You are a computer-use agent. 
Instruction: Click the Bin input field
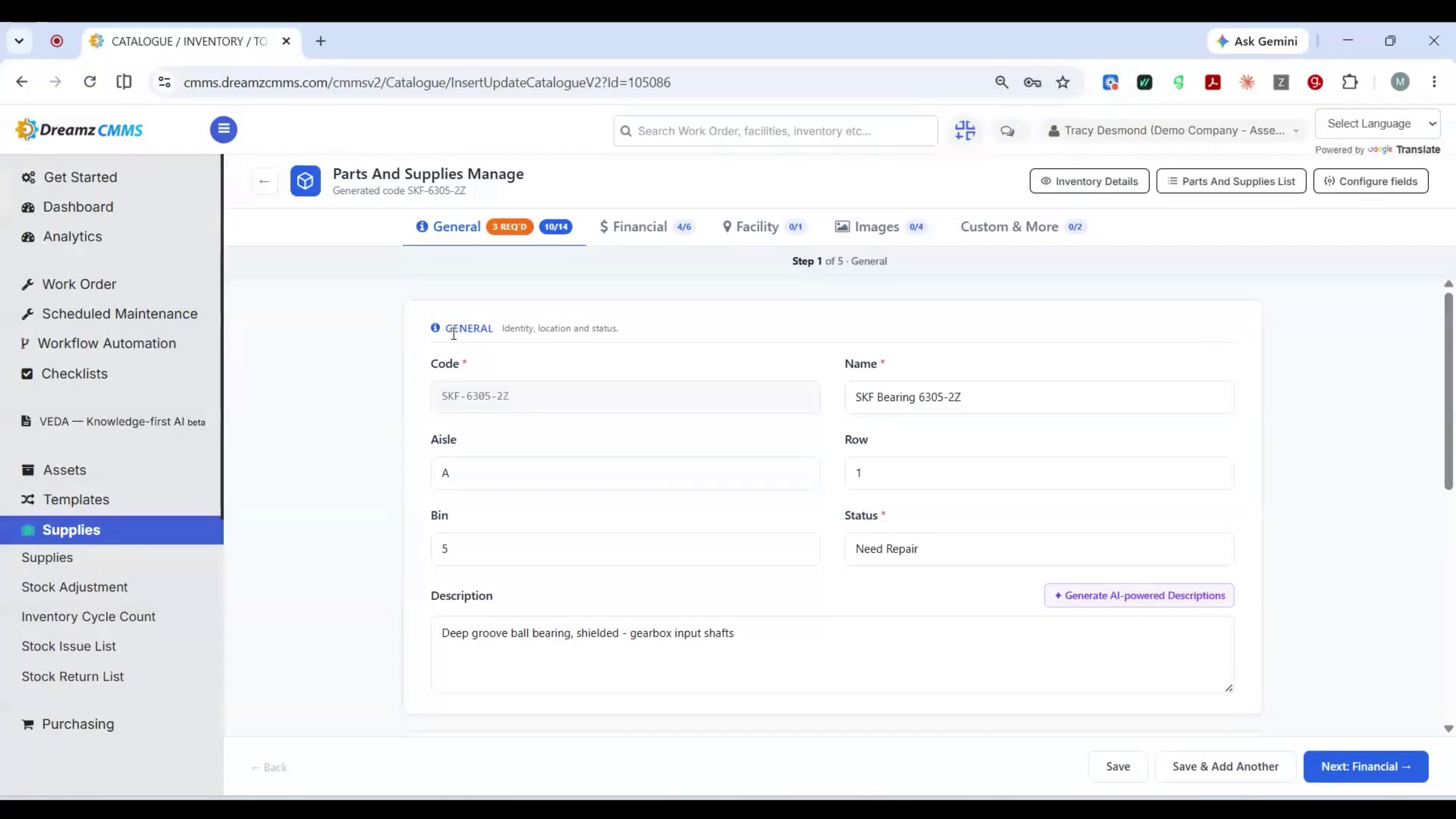[625, 549]
